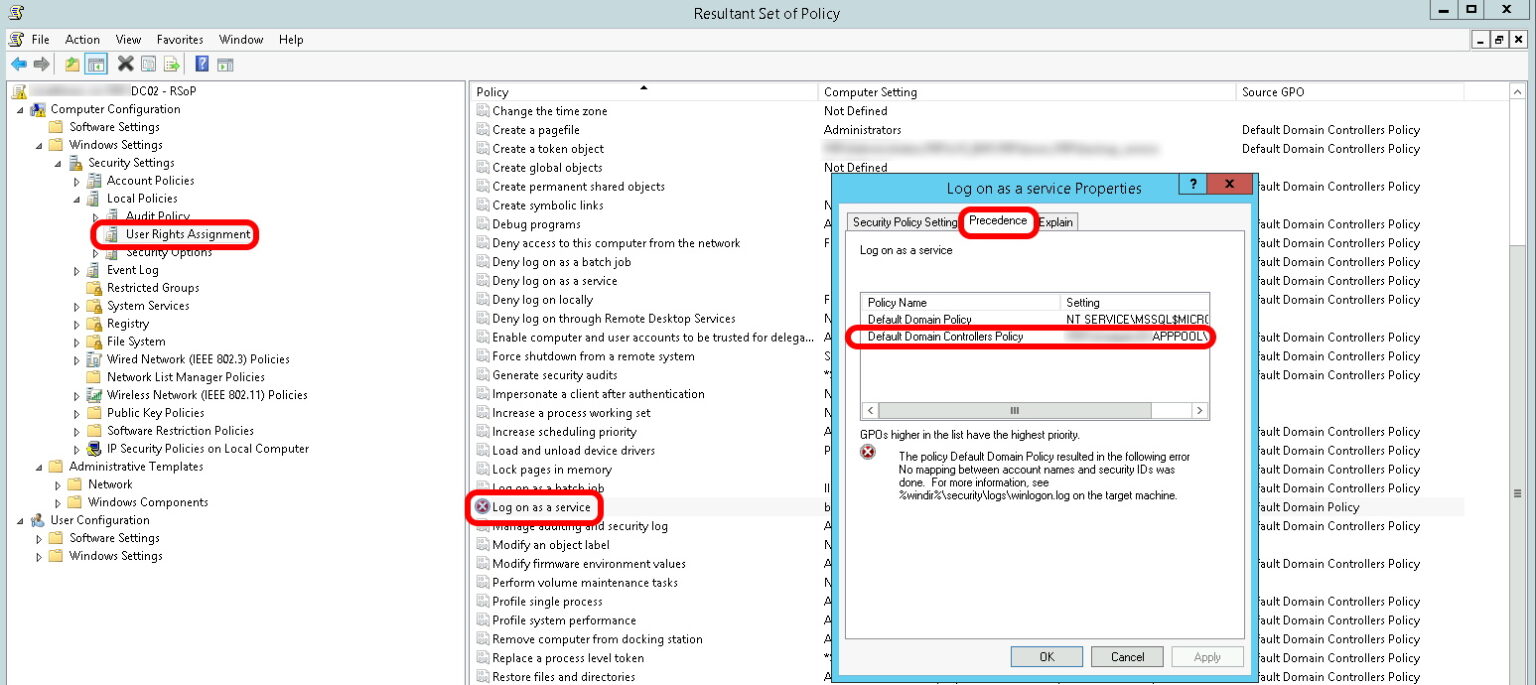Navigate back using the blue Back arrow icon
This screenshot has height=685, width=1536.
[17, 63]
